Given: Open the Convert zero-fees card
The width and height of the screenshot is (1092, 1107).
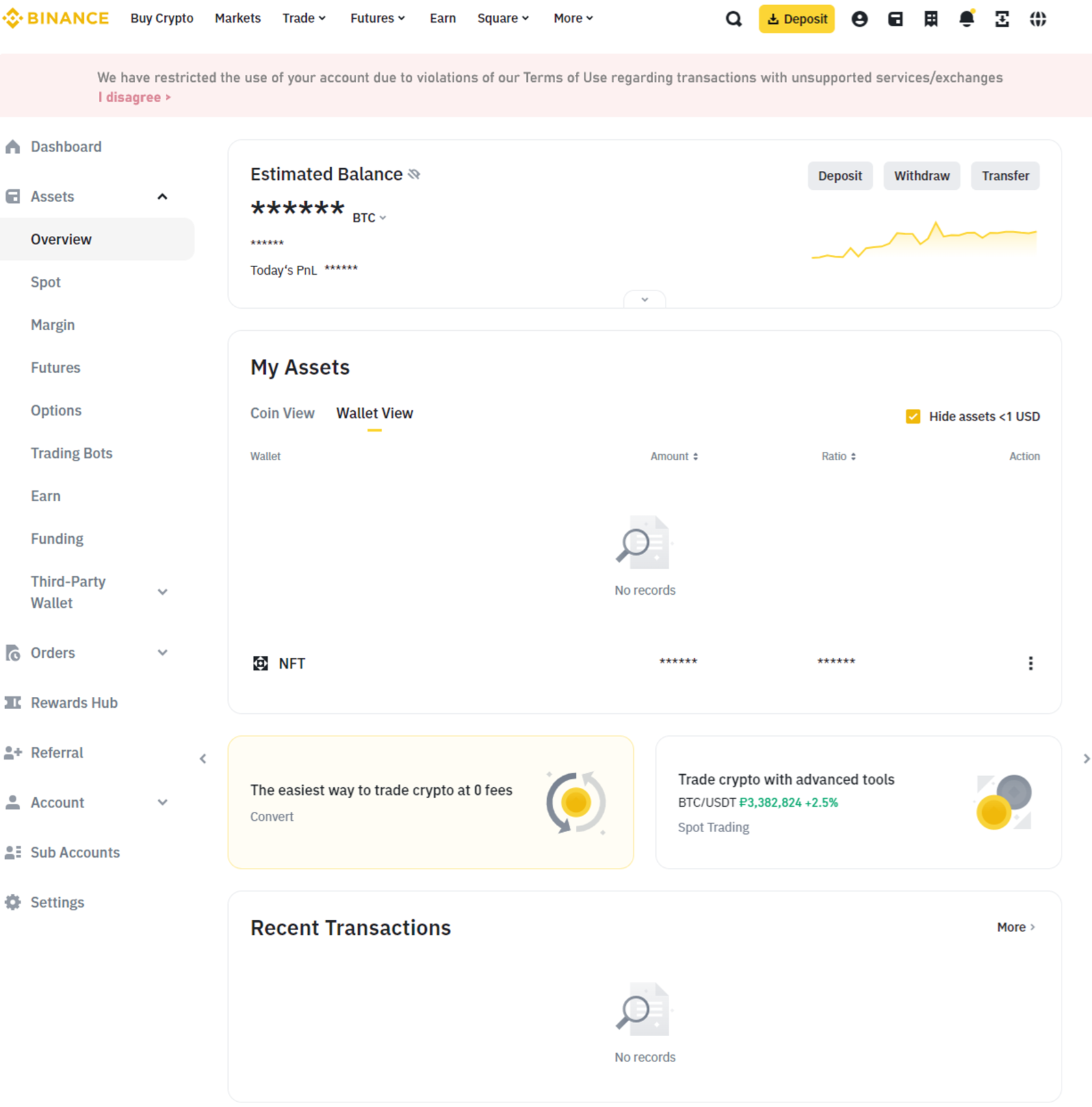Looking at the screenshot, I should pyautogui.click(x=430, y=802).
